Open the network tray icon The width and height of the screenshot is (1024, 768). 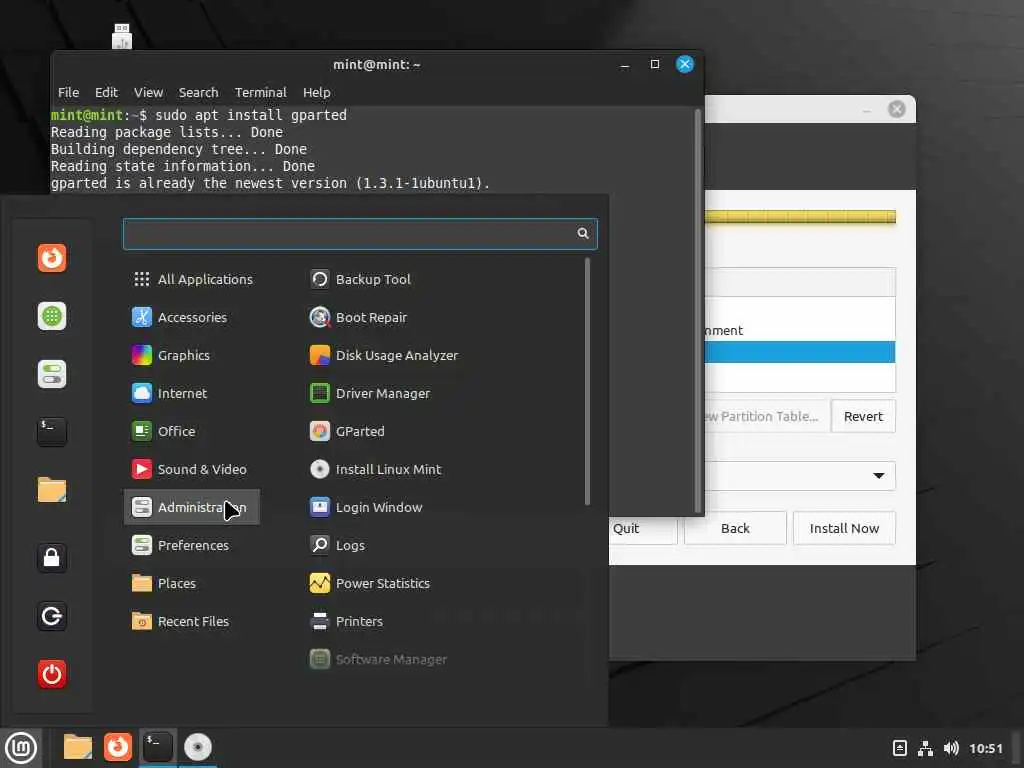[x=925, y=748]
